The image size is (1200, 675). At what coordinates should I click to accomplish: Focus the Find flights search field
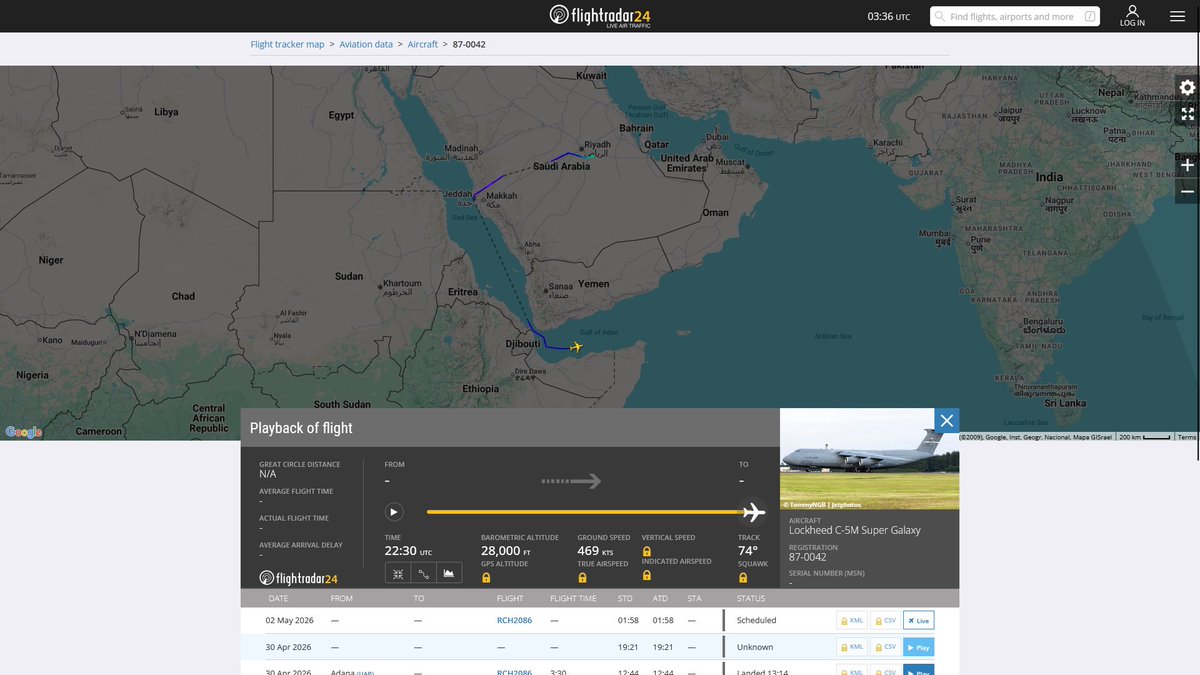coord(1012,16)
